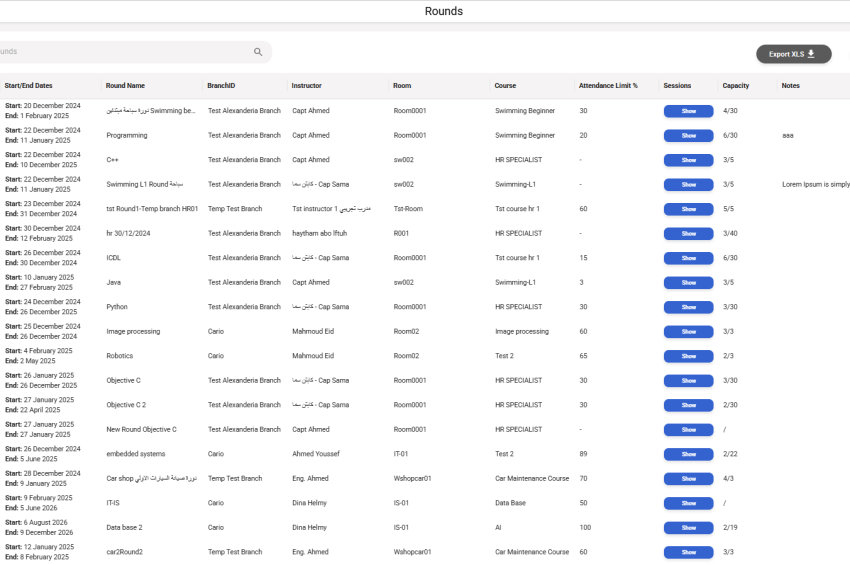Click the aaa note cell
Viewport: 850px width, 565px height.
[788, 136]
